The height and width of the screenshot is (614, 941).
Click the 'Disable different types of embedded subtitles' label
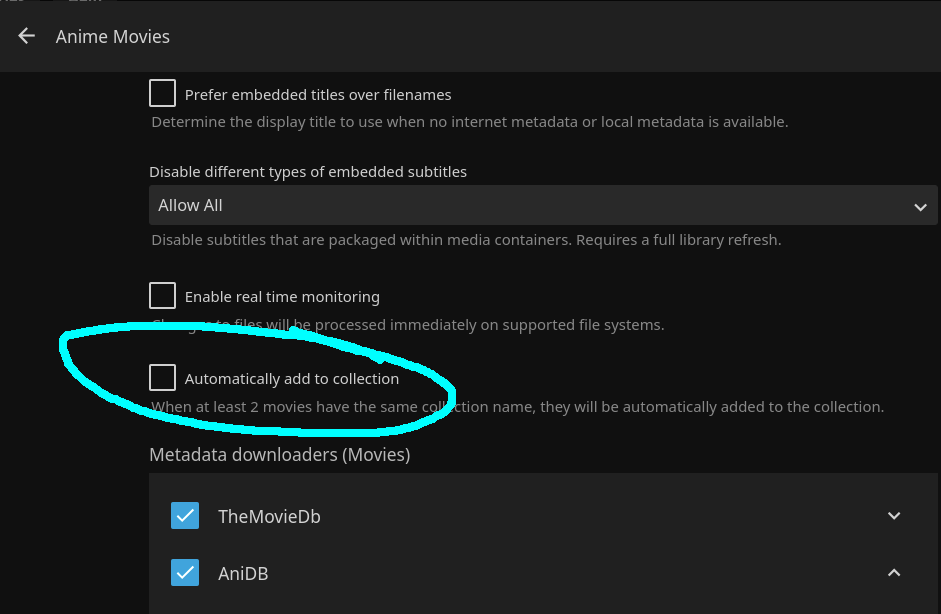point(308,172)
